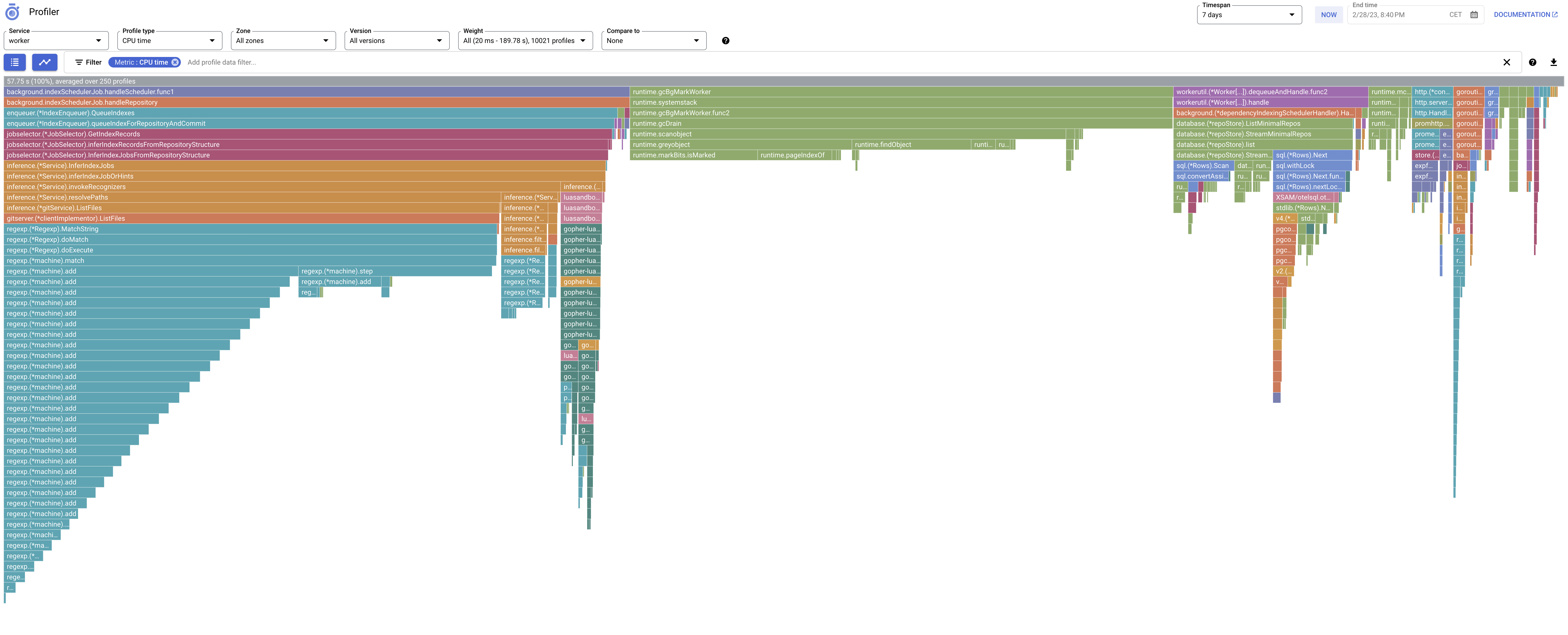Viewport: 1568px width, 635px height.
Task: Open flame graph help question mark icon
Action: click(x=1532, y=62)
